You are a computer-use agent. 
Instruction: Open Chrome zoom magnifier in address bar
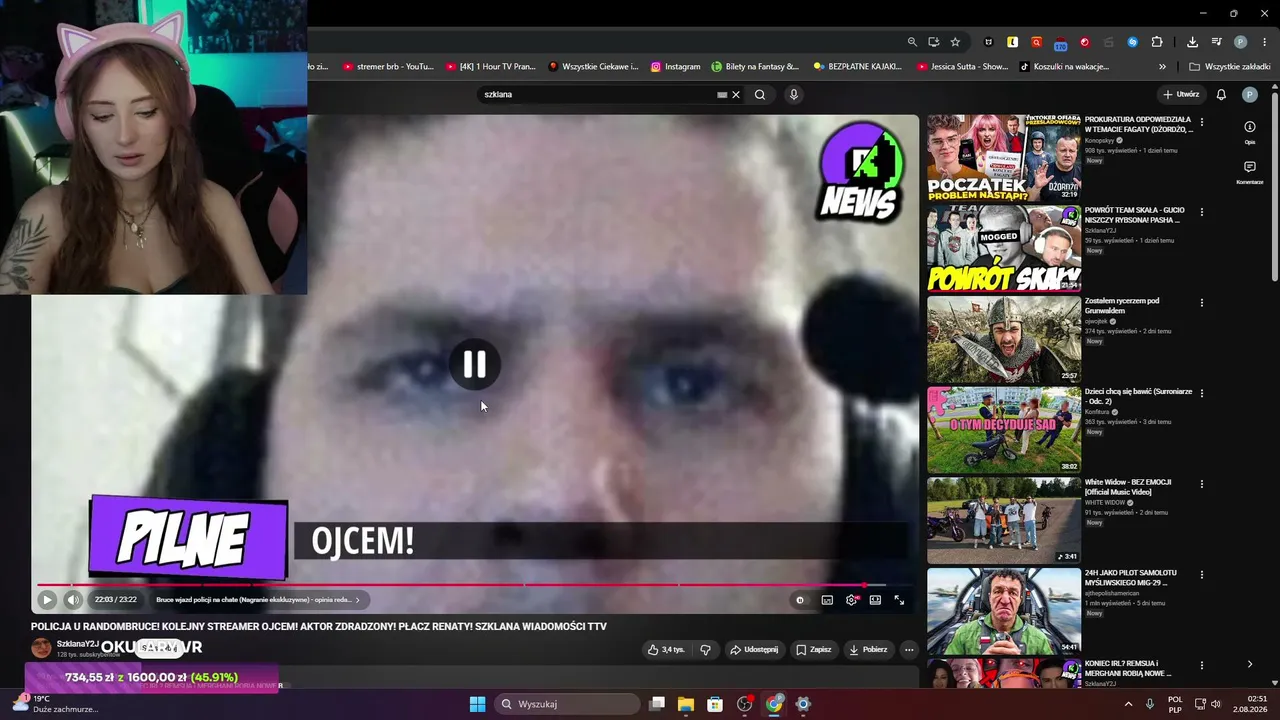(x=912, y=42)
